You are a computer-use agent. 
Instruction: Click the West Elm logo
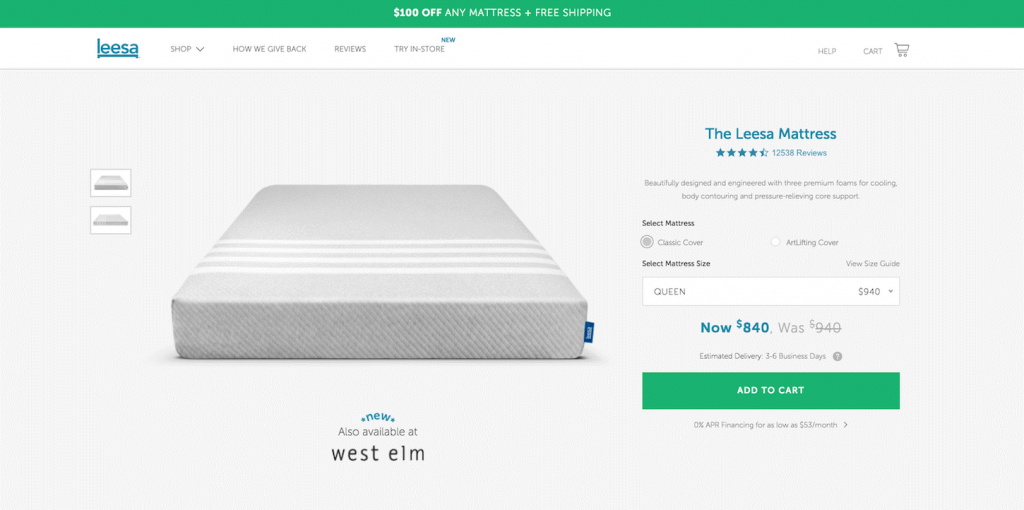click(377, 453)
